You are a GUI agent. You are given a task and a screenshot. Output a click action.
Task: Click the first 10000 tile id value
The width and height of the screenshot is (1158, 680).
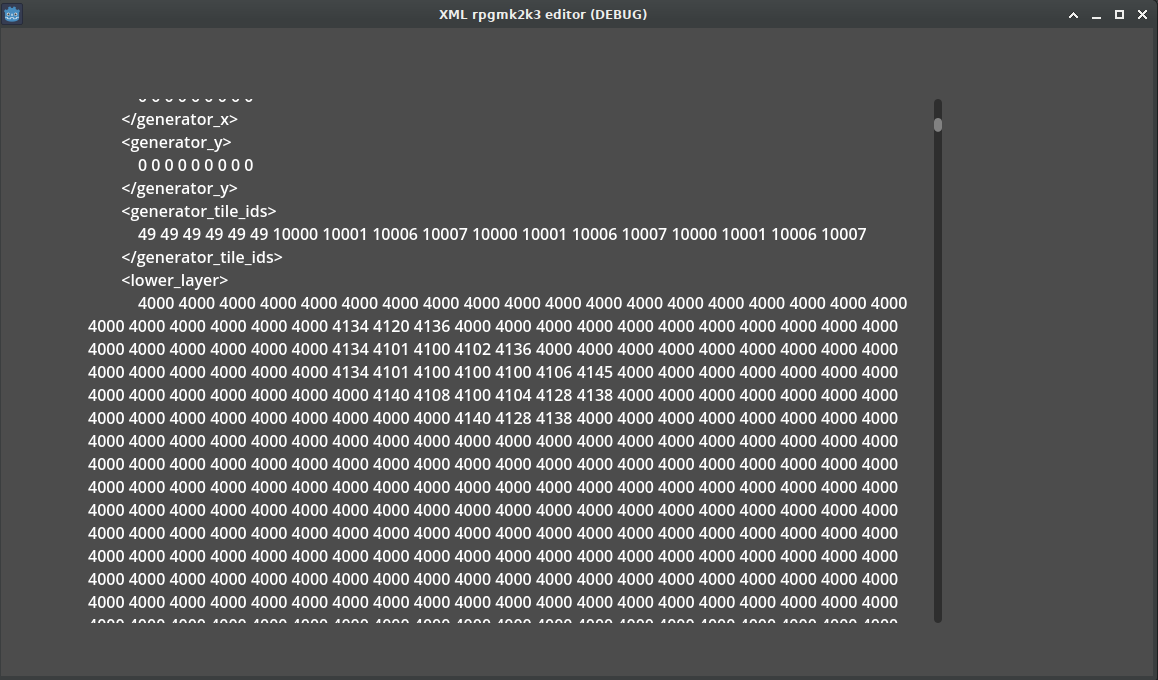(x=295, y=234)
